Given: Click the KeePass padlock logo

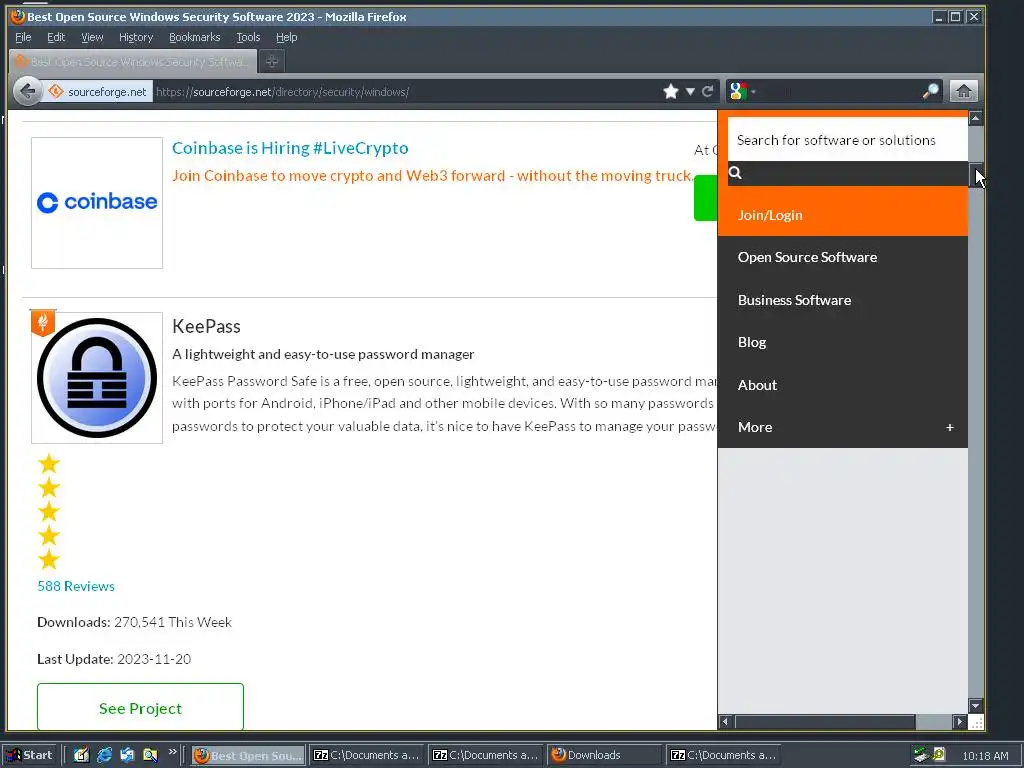Looking at the screenshot, I should [97, 377].
